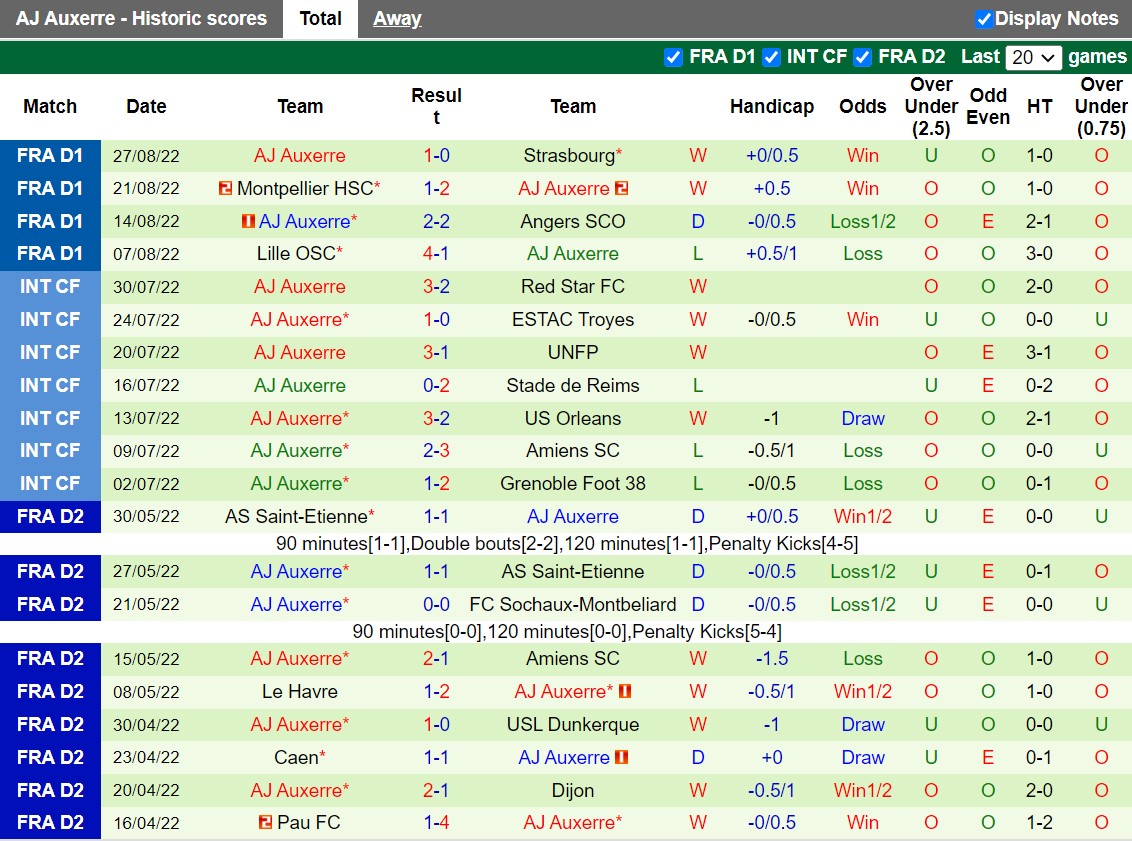Click the card icon after AJ Auxerre in Caen row
1132x841 pixels.
point(622,758)
